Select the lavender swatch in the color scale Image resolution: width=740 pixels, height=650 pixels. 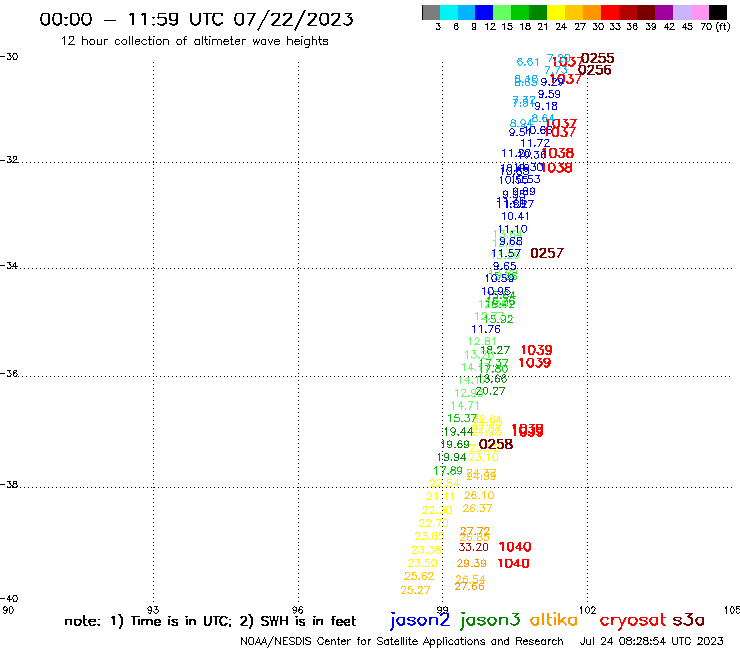pyautogui.click(x=681, y=12)
